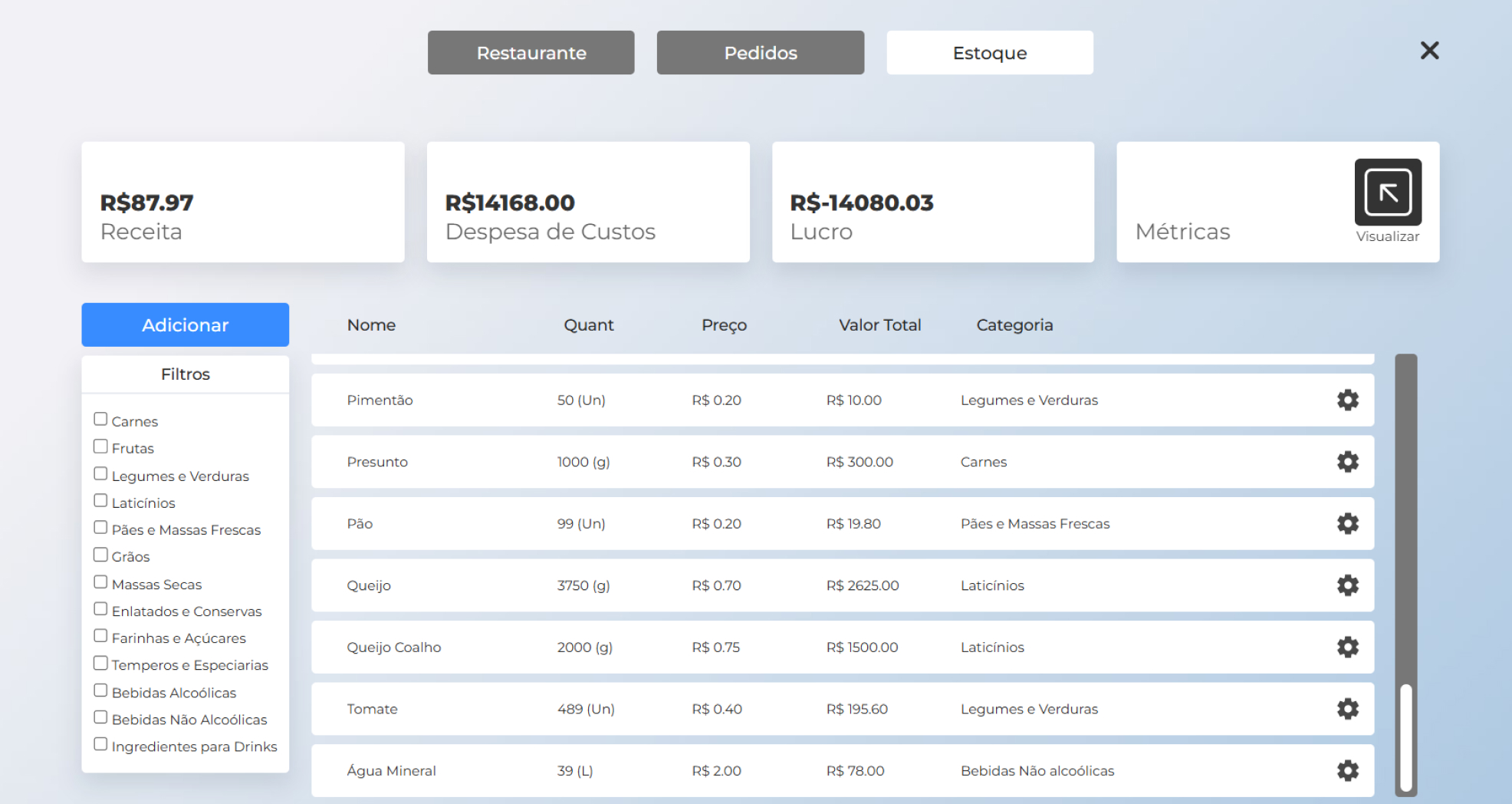
Task: Open settings gear for Presunto item
Action: pyautogui.click(x=1347, y=462)
